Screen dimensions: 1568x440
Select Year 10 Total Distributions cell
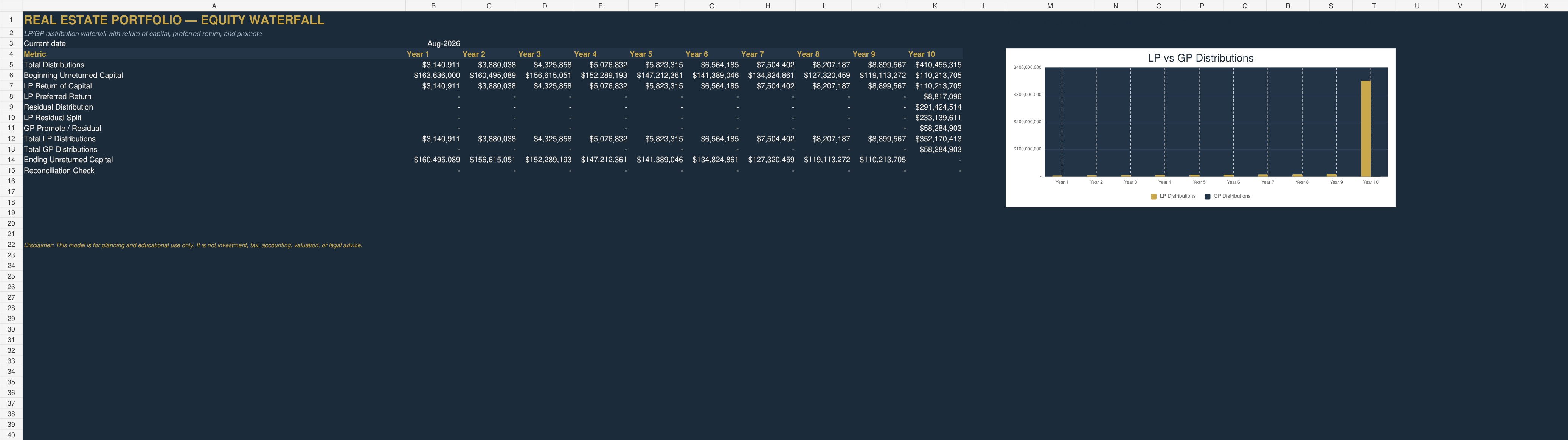(x=935, y=65)
